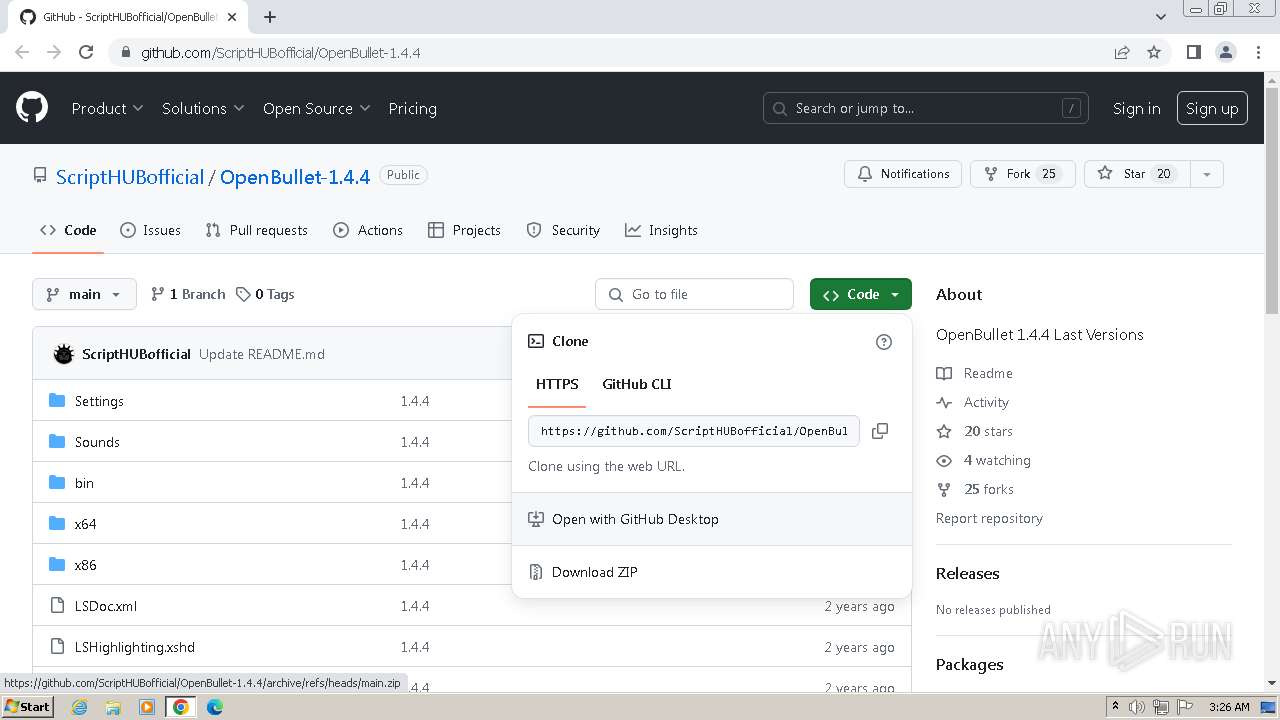Reload the page in Chrome
This screenshot has height=720, width=1280.
[x=86, y=52]
